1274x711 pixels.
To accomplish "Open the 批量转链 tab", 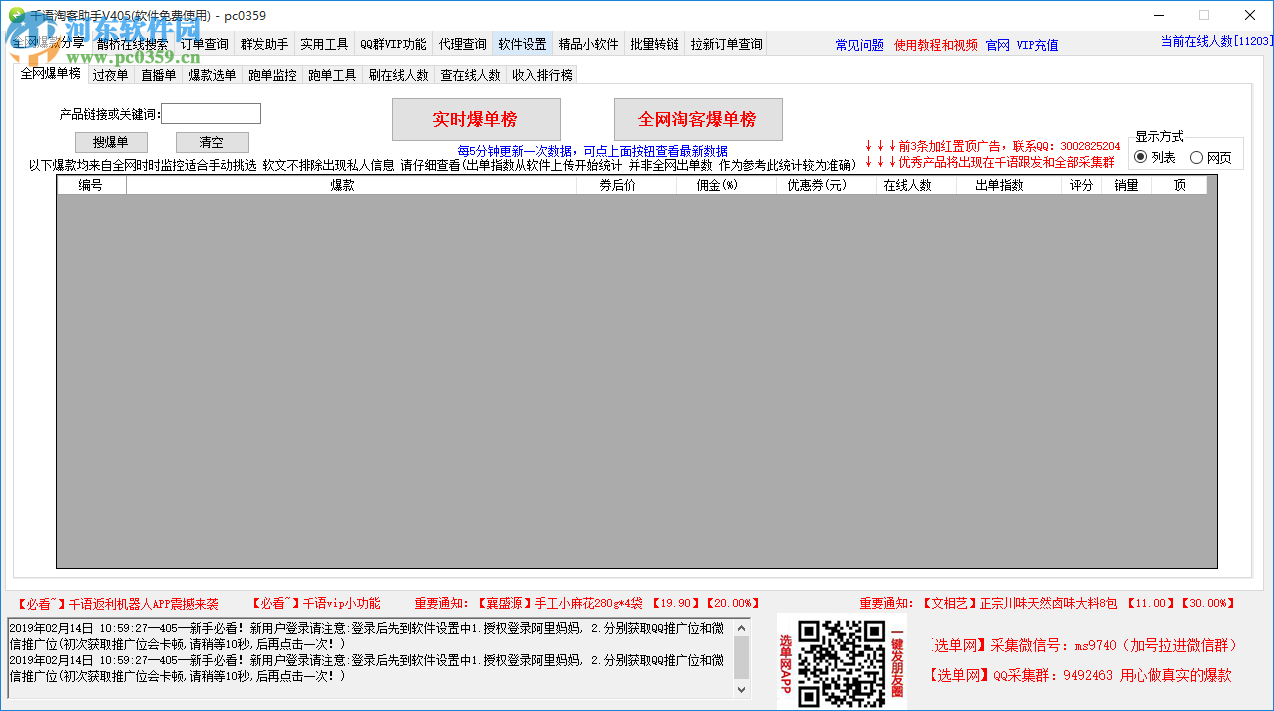I will point(654,44).
